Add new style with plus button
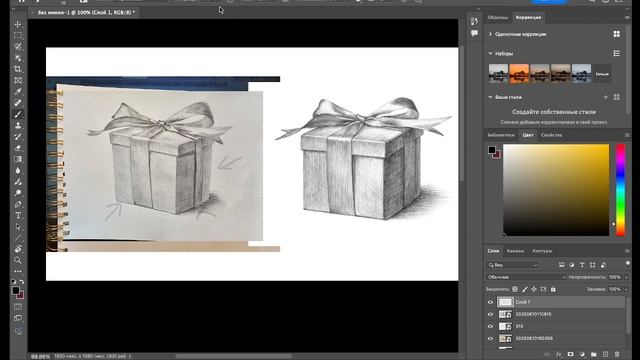This screenshot has width=640, height=360. point(606,97)
